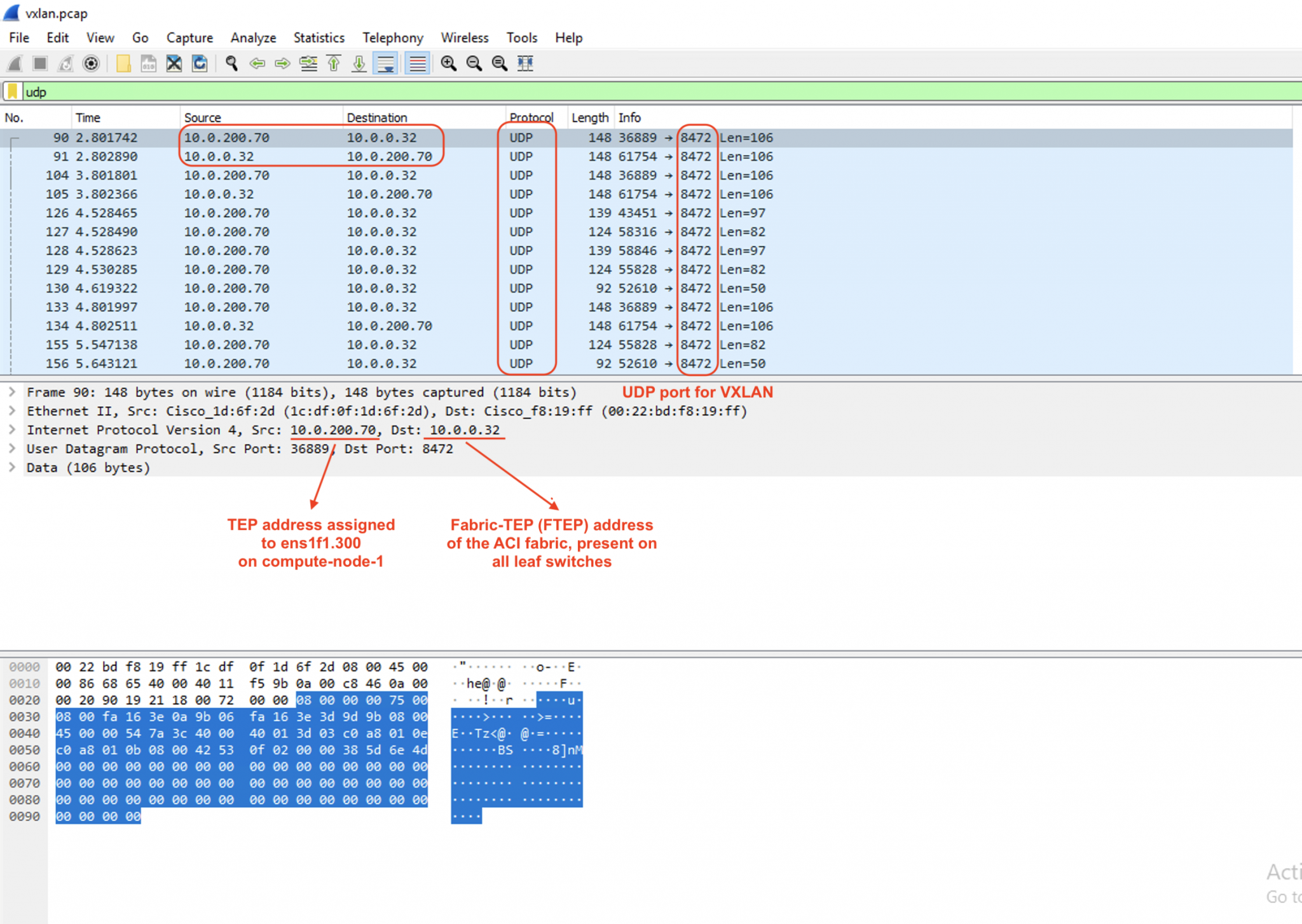1302x924 pixels.
Task: Toggle automatic scrolling during live capture
Action: (385, 64)
